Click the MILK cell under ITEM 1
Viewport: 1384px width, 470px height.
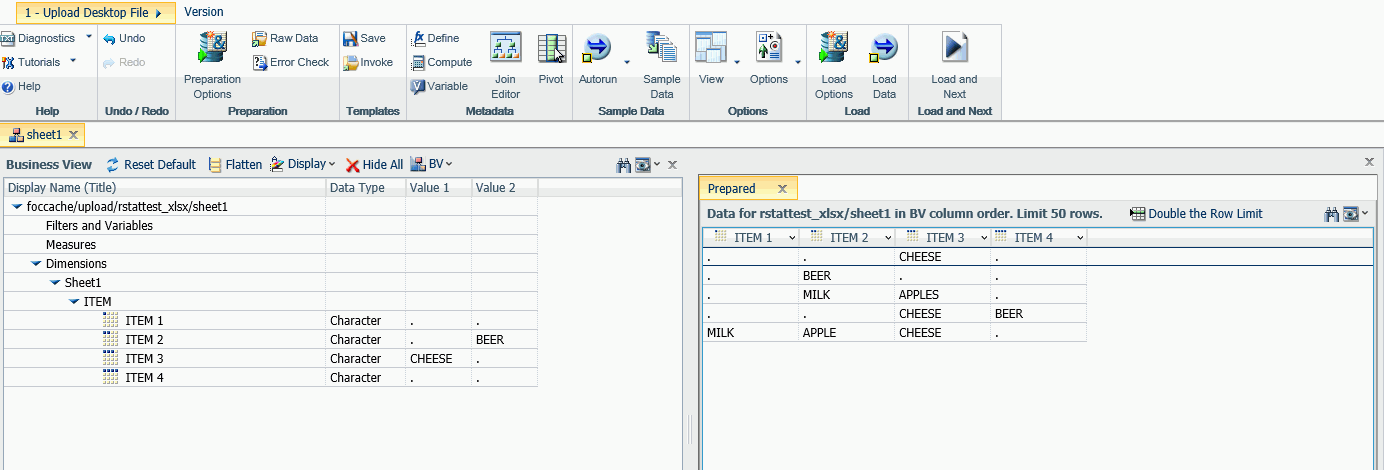(x=750, y=333)
